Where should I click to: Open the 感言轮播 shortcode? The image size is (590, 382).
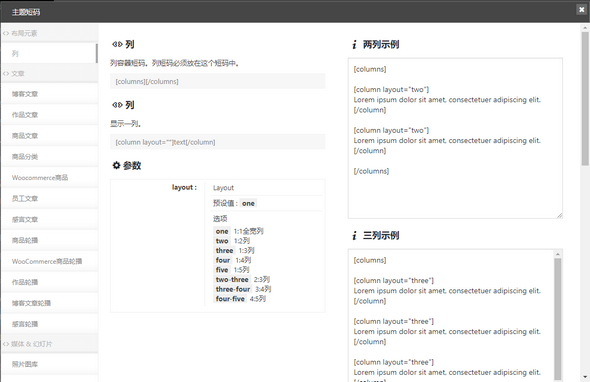pos(50,324)
